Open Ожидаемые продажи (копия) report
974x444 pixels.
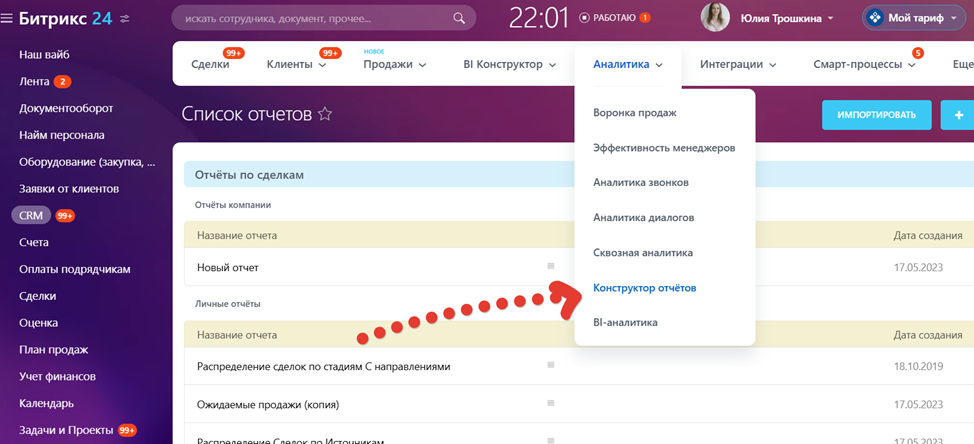click(x=268, y=405)
